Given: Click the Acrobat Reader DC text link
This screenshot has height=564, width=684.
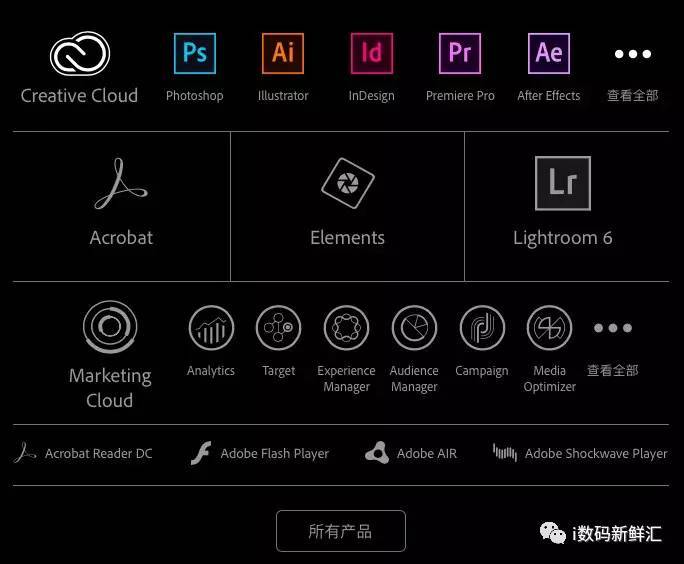Looking at the screenshot, I should (99, 454).
